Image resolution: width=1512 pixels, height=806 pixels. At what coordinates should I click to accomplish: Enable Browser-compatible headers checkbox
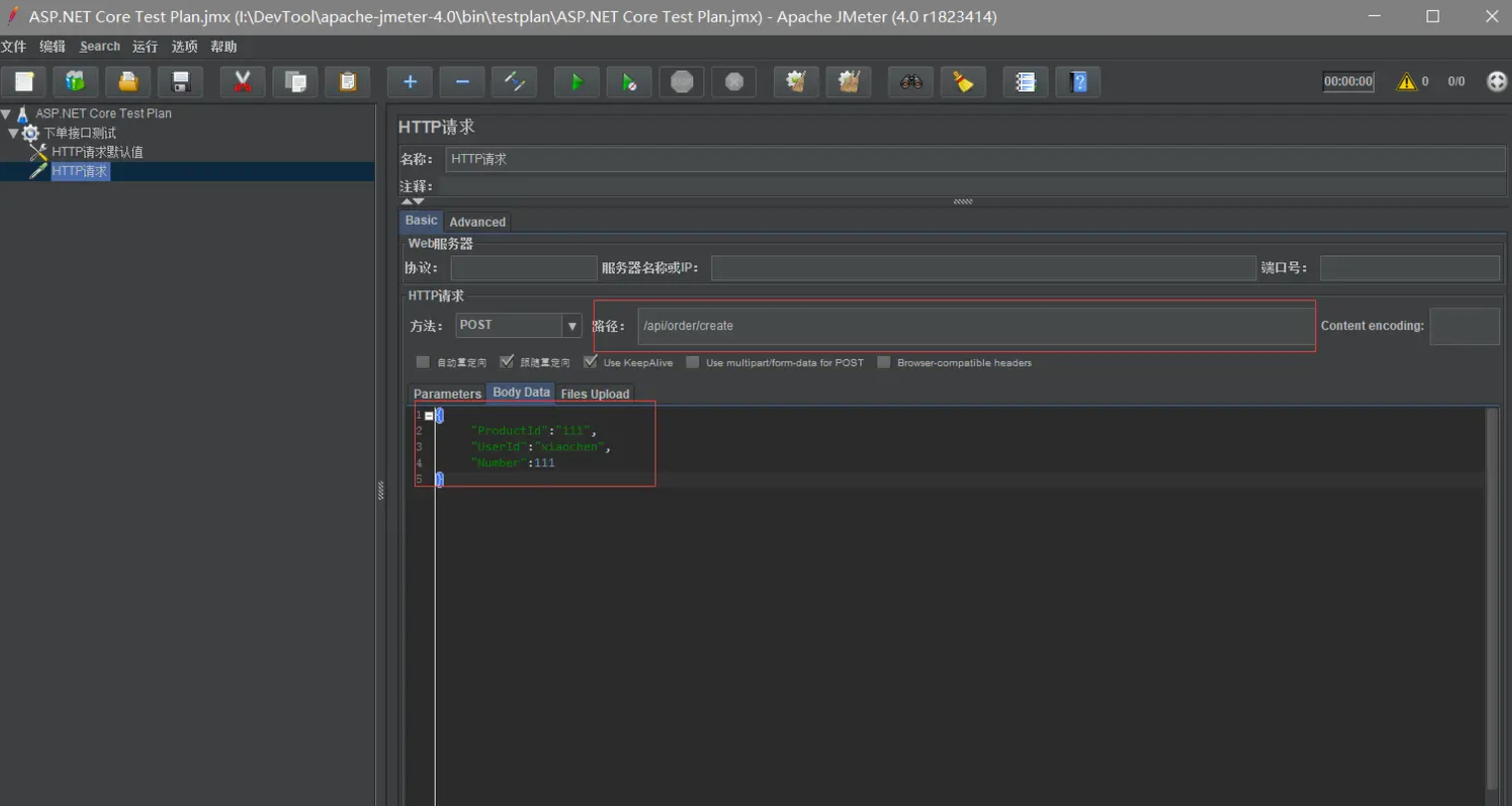(x=883, y=362)
